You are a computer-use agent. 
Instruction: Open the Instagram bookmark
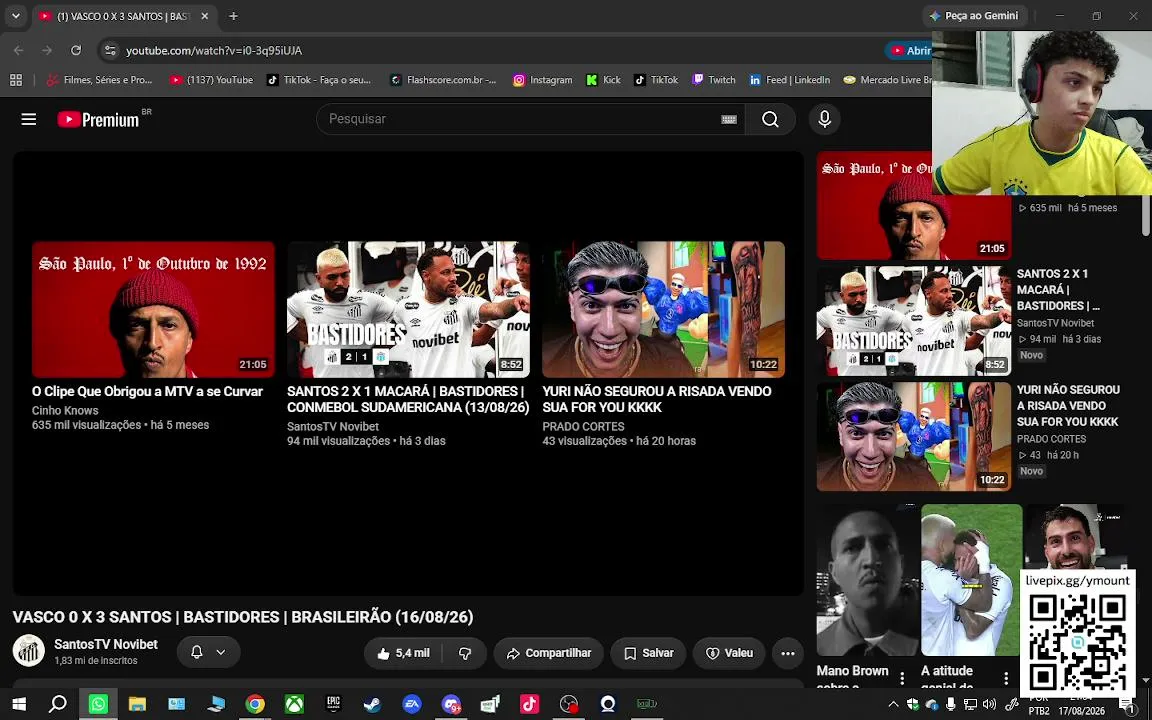click(x=543, y=80)
